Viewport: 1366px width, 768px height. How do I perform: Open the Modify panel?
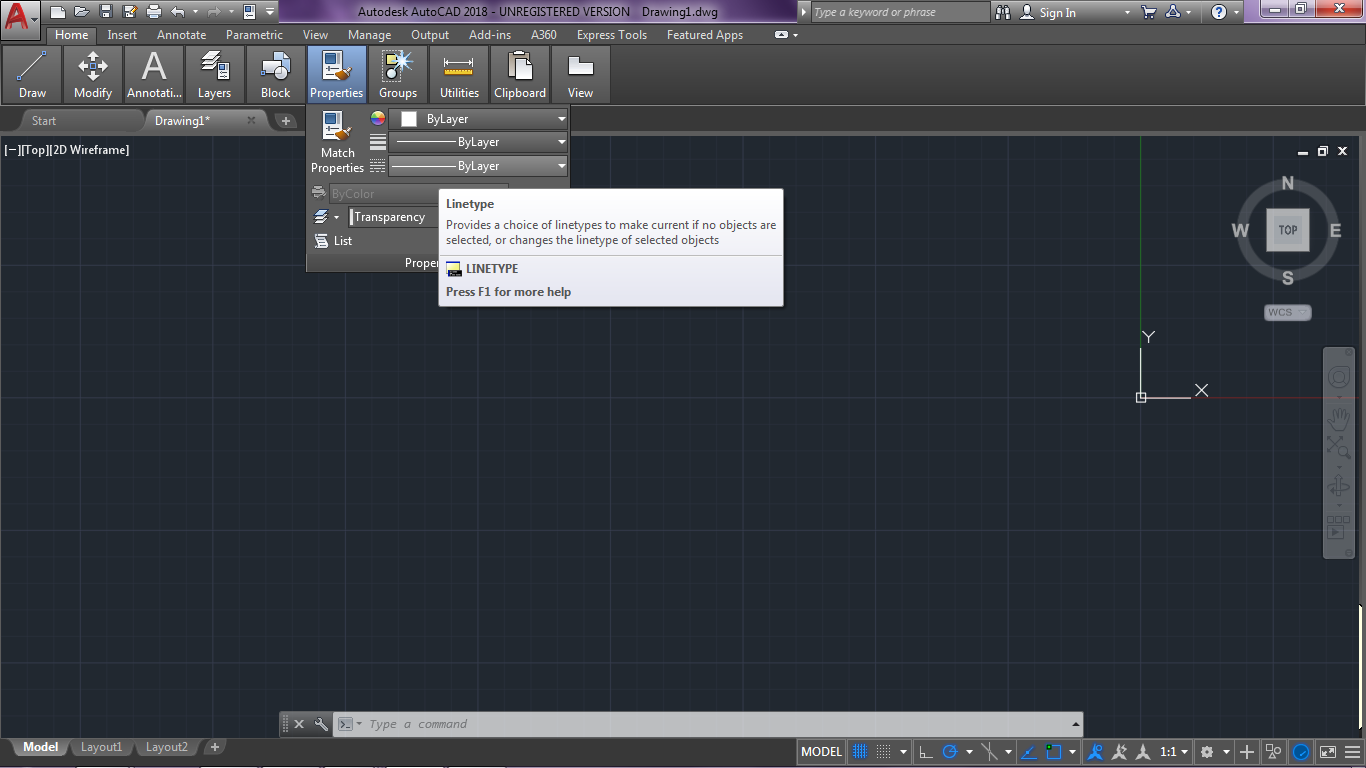tap(93, 74)
